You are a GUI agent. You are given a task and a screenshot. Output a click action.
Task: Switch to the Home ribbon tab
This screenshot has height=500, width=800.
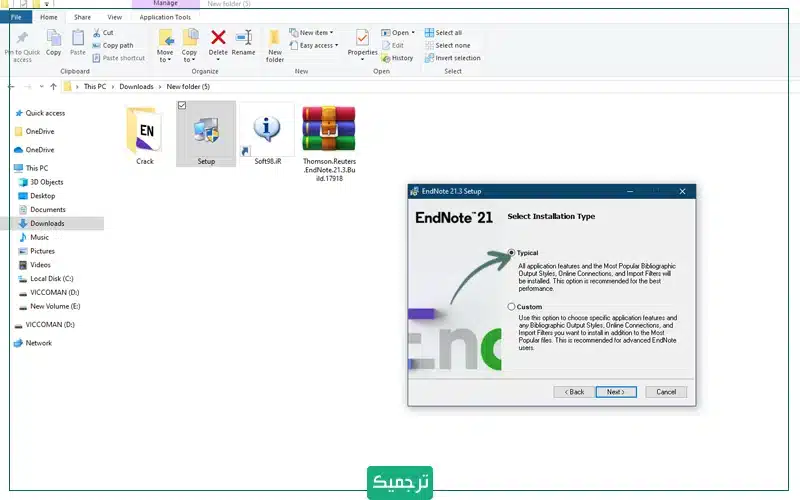tap(49, 17)
